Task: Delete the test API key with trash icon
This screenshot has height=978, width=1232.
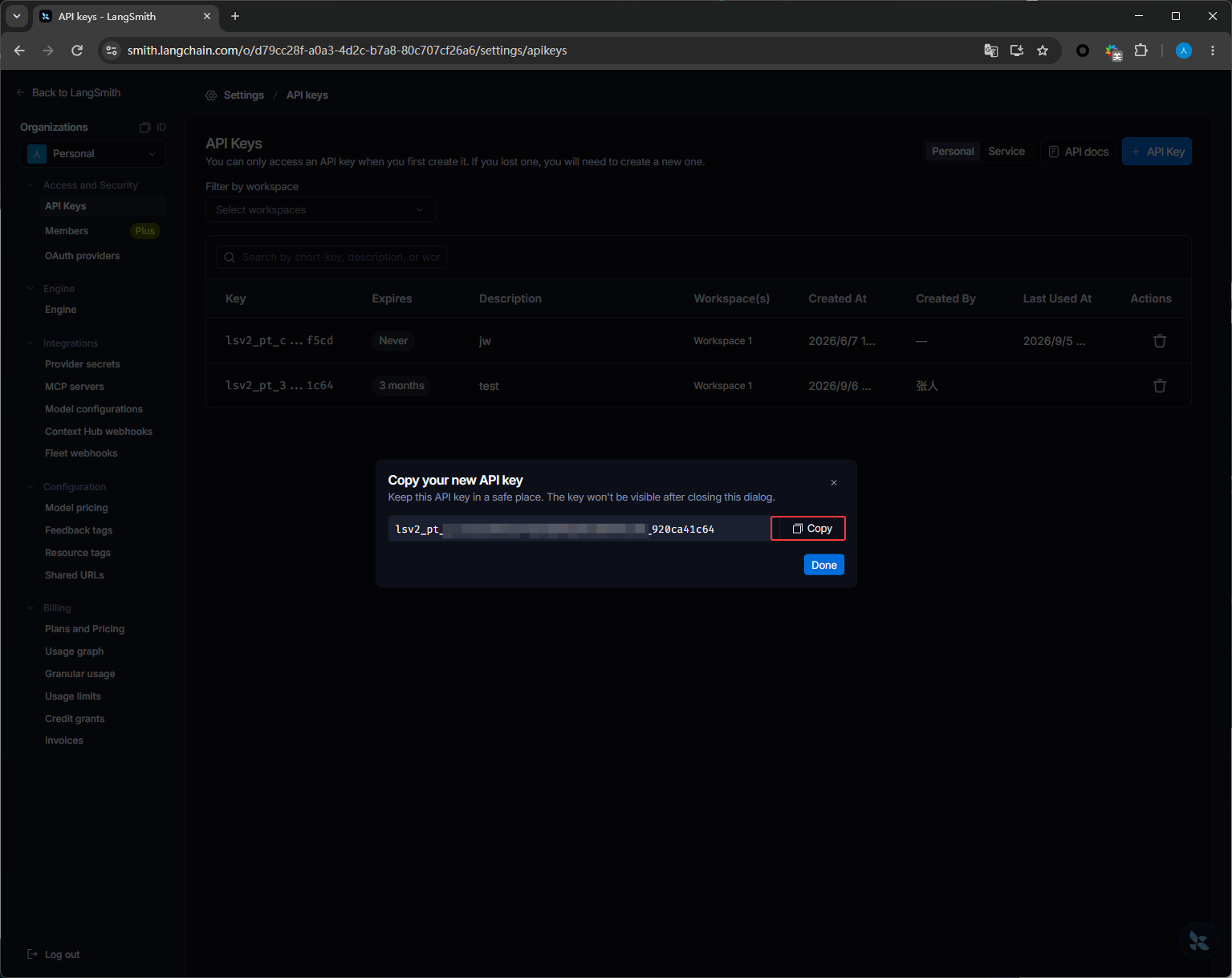Action: pos(1160,386)
